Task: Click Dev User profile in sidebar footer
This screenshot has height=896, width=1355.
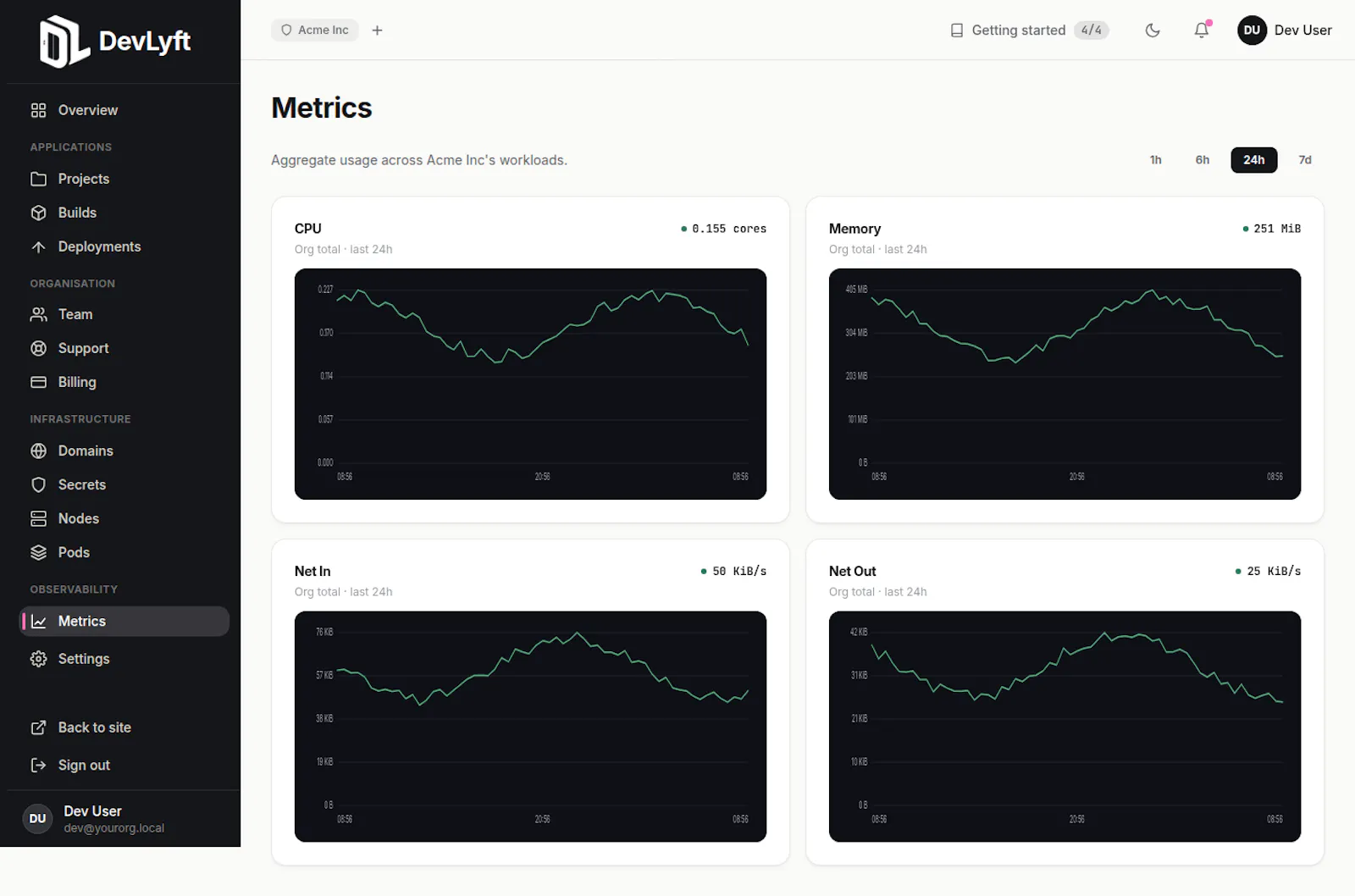Action: pos(93,818)
